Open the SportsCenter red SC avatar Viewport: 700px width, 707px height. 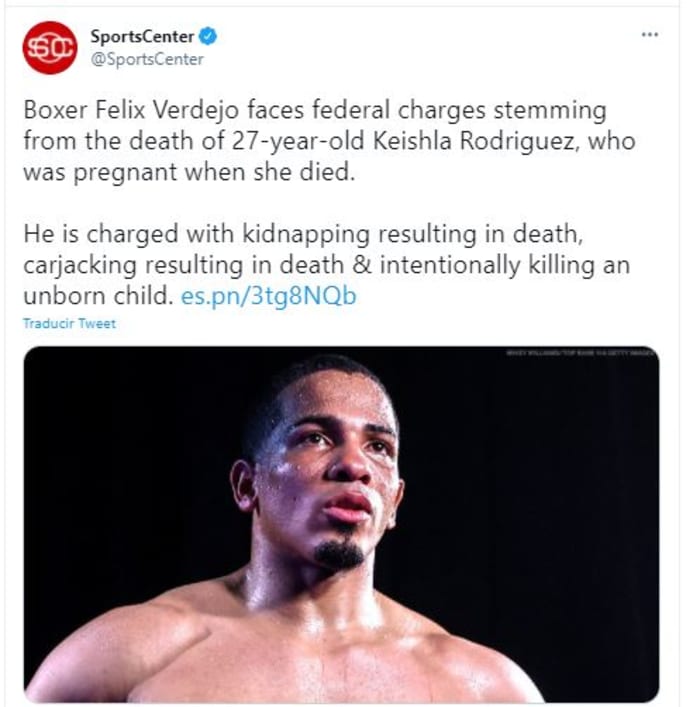point(50,48)
